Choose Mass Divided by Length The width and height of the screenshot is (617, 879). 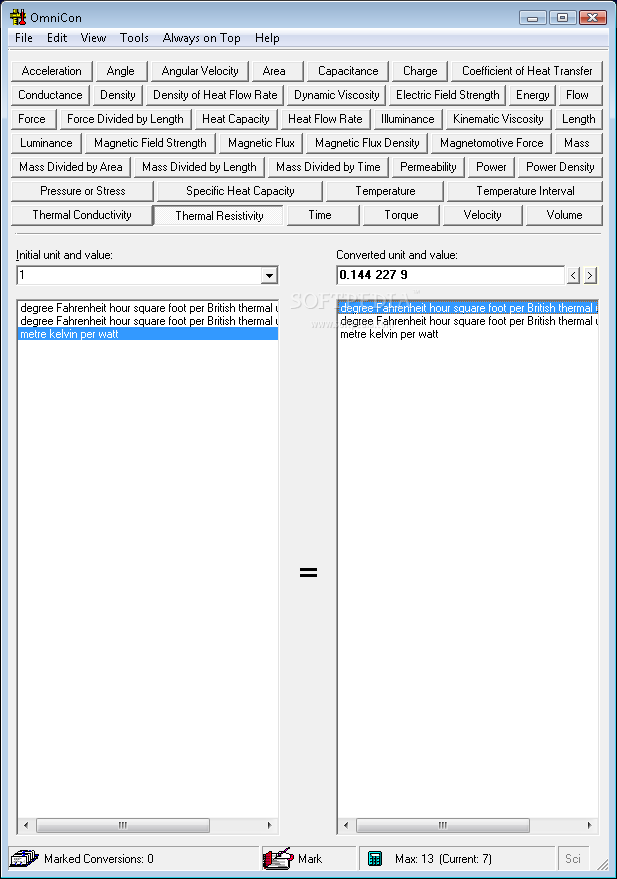pyautogui.click(x=199, y=168)
